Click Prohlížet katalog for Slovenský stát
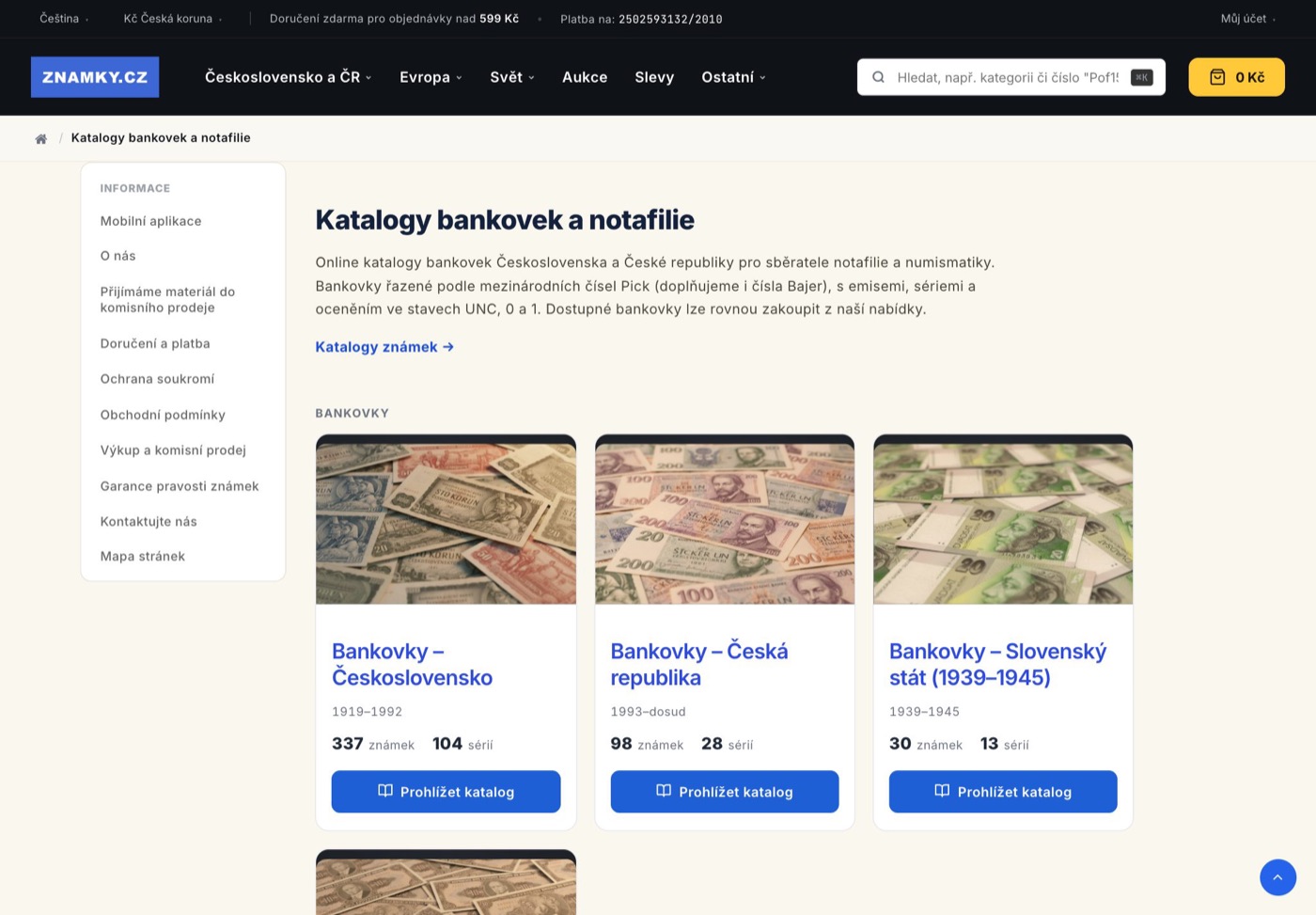1316x915 pixels. click(1003, 792)
